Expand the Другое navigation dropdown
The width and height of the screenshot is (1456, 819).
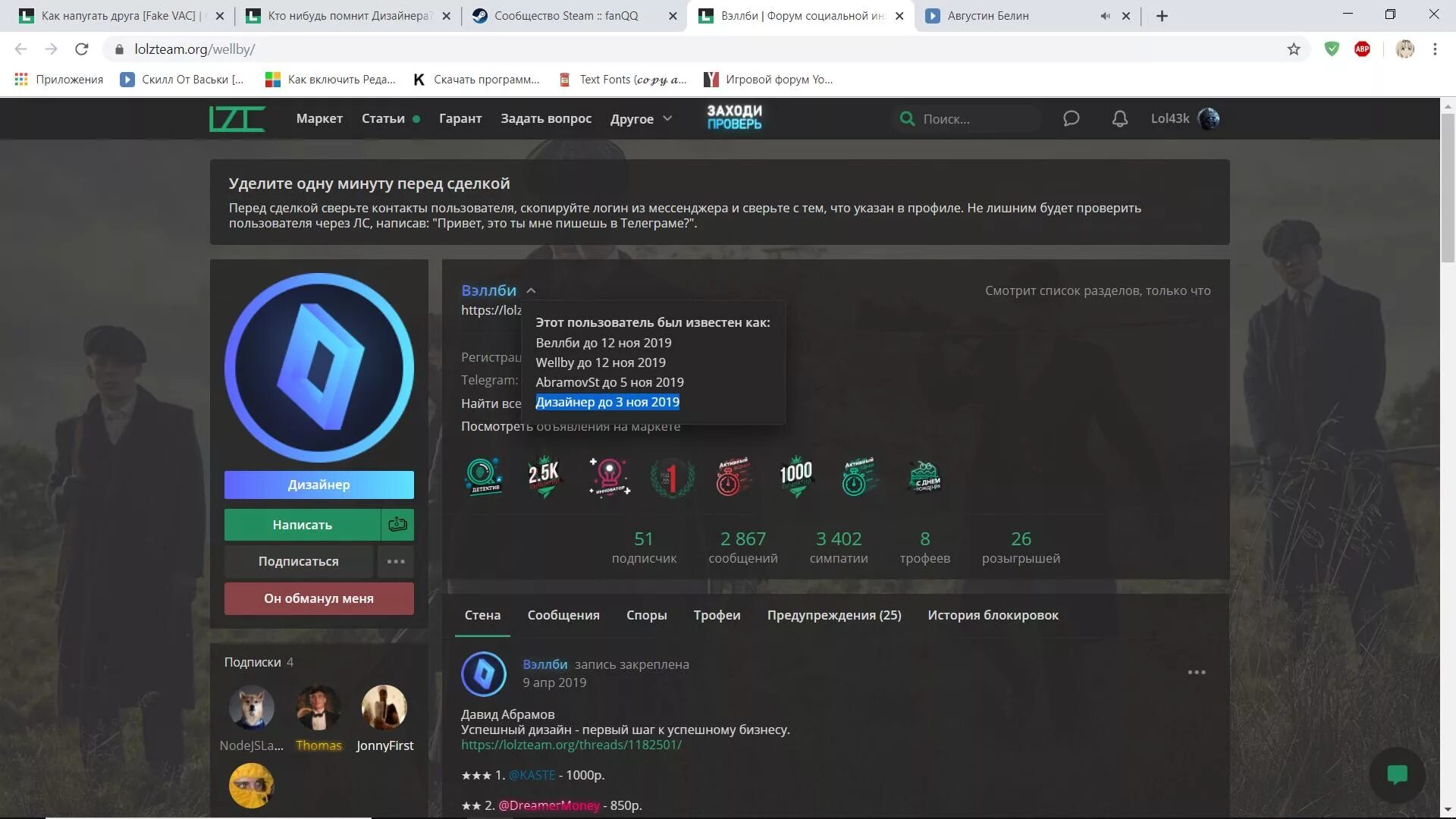(x=641, y=119)
